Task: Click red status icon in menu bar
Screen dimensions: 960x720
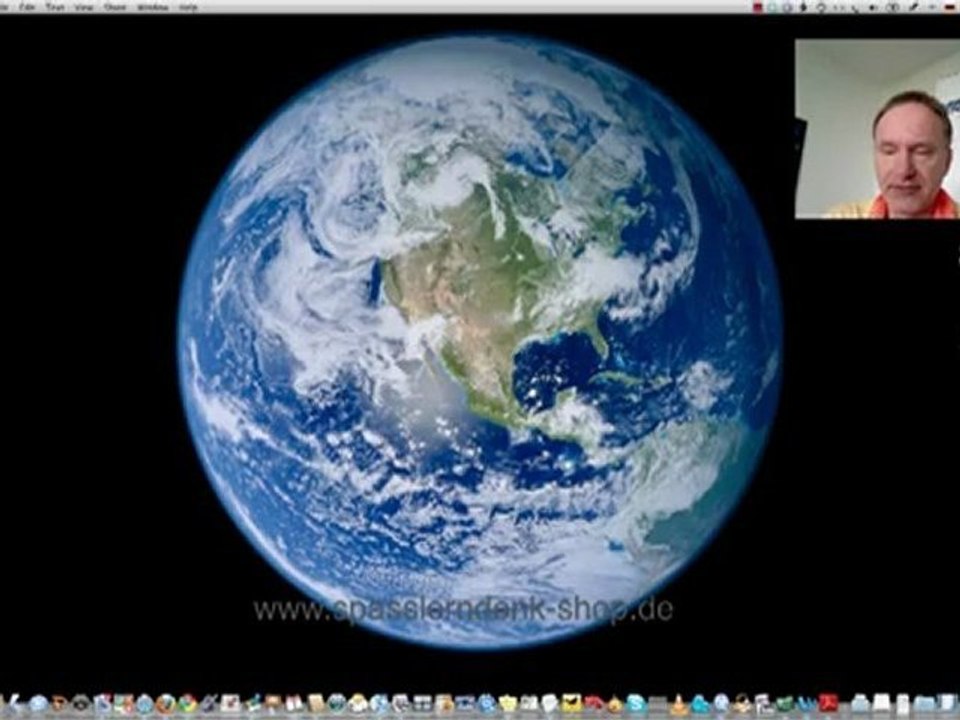Action: click(757, 7)
